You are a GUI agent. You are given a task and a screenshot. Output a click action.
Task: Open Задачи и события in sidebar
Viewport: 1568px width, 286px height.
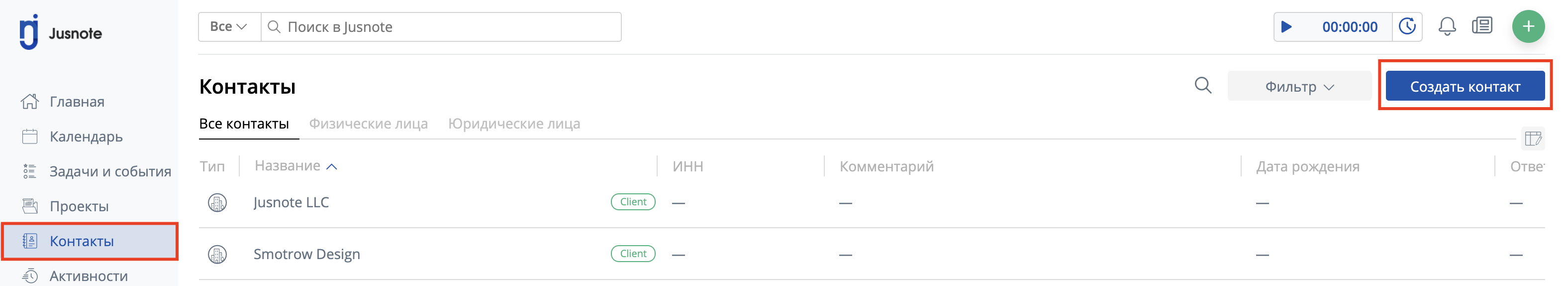pyautogui.click(x=110, y=171)
